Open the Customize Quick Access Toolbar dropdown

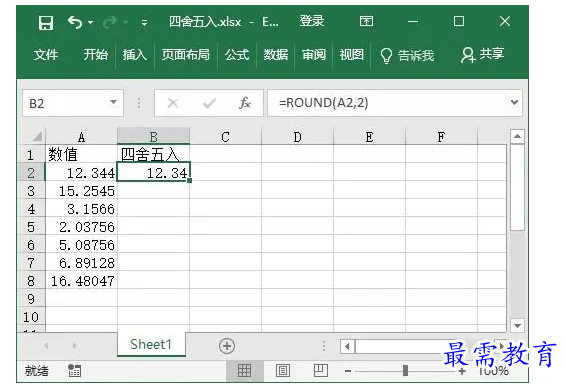tap(144, 23)
